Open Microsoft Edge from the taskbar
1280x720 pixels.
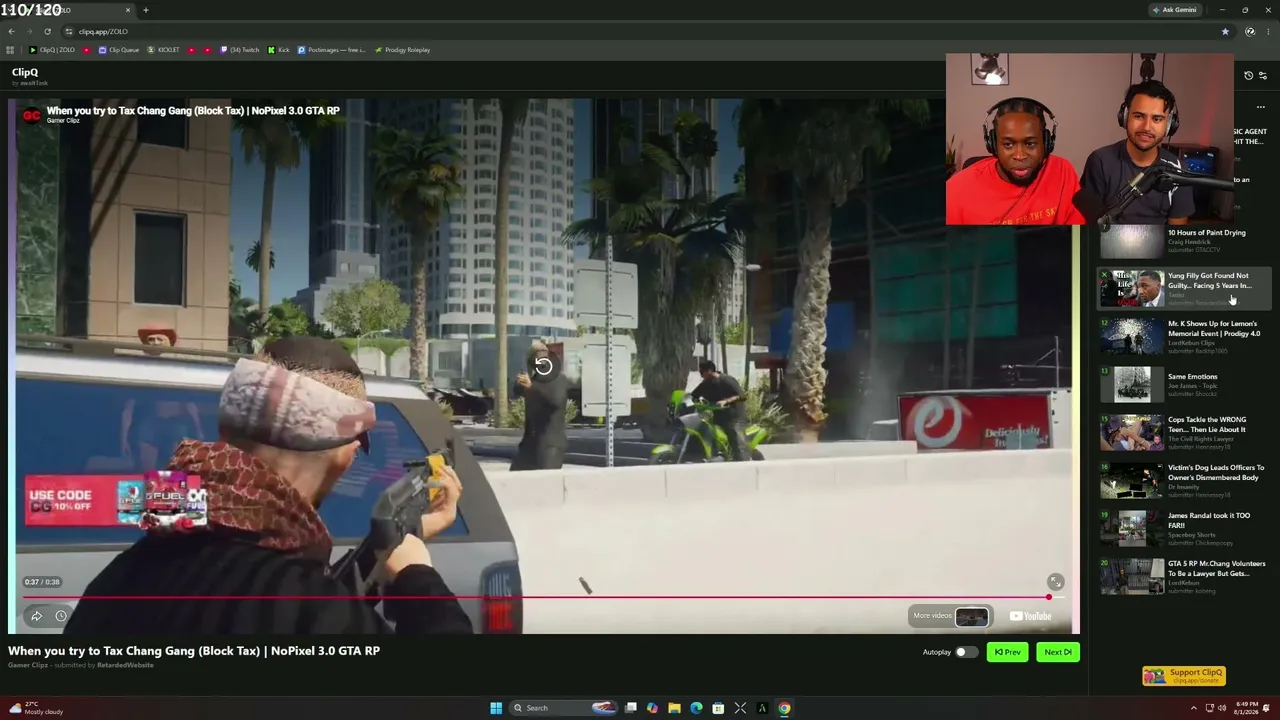pyautogui.click(x=696, y=708)
